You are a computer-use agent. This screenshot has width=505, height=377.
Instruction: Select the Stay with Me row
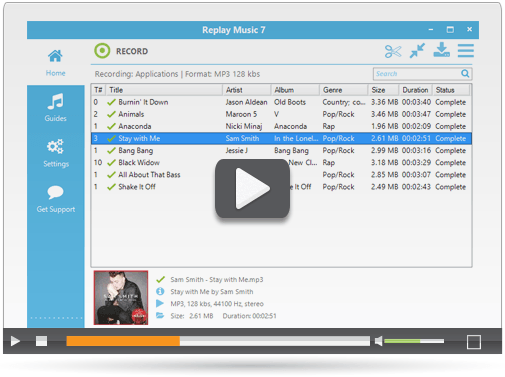[x=281, y=138]
